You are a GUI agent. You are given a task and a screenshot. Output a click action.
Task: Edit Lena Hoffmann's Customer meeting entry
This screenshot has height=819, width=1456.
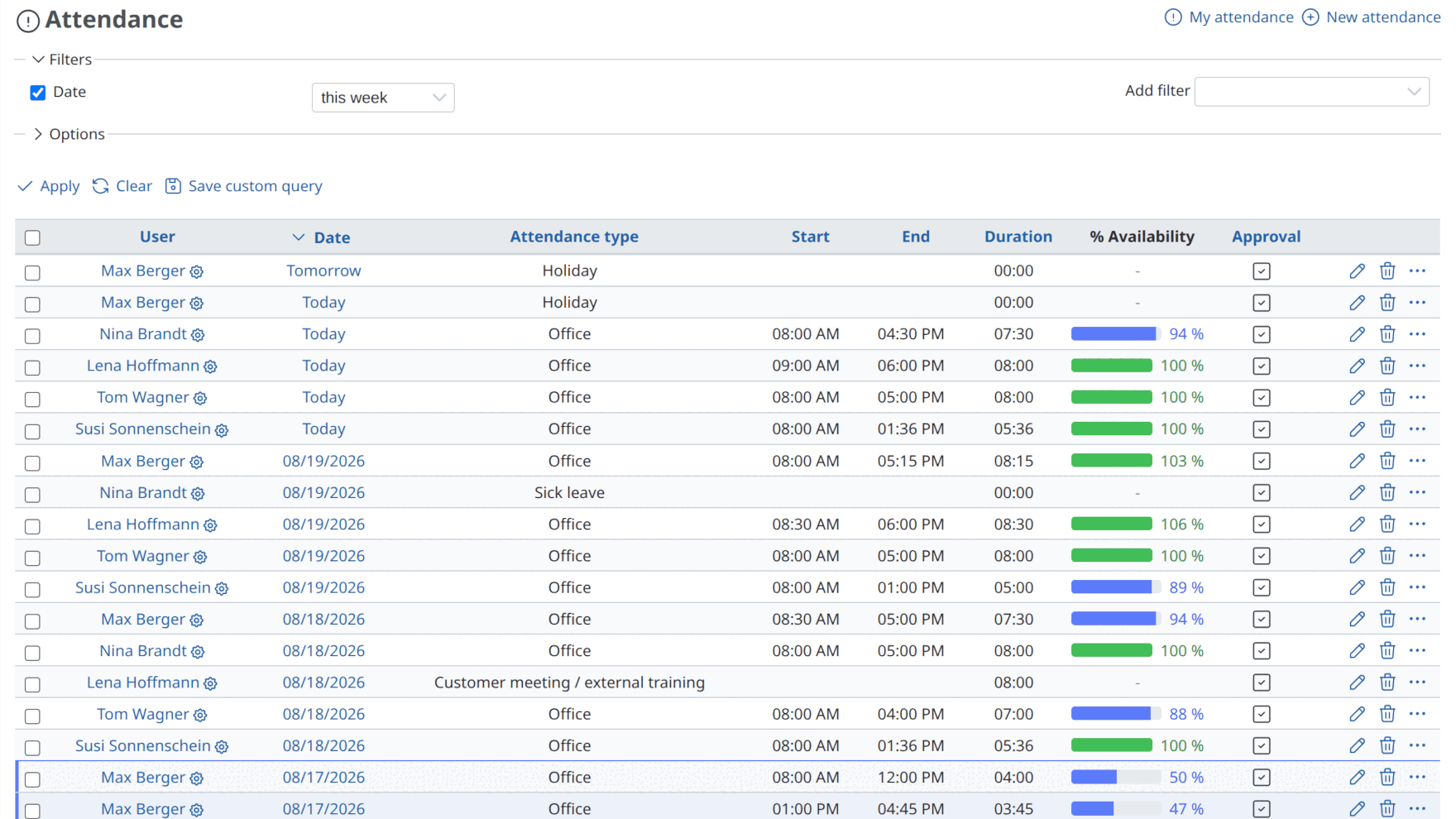tap(1357, 682)
